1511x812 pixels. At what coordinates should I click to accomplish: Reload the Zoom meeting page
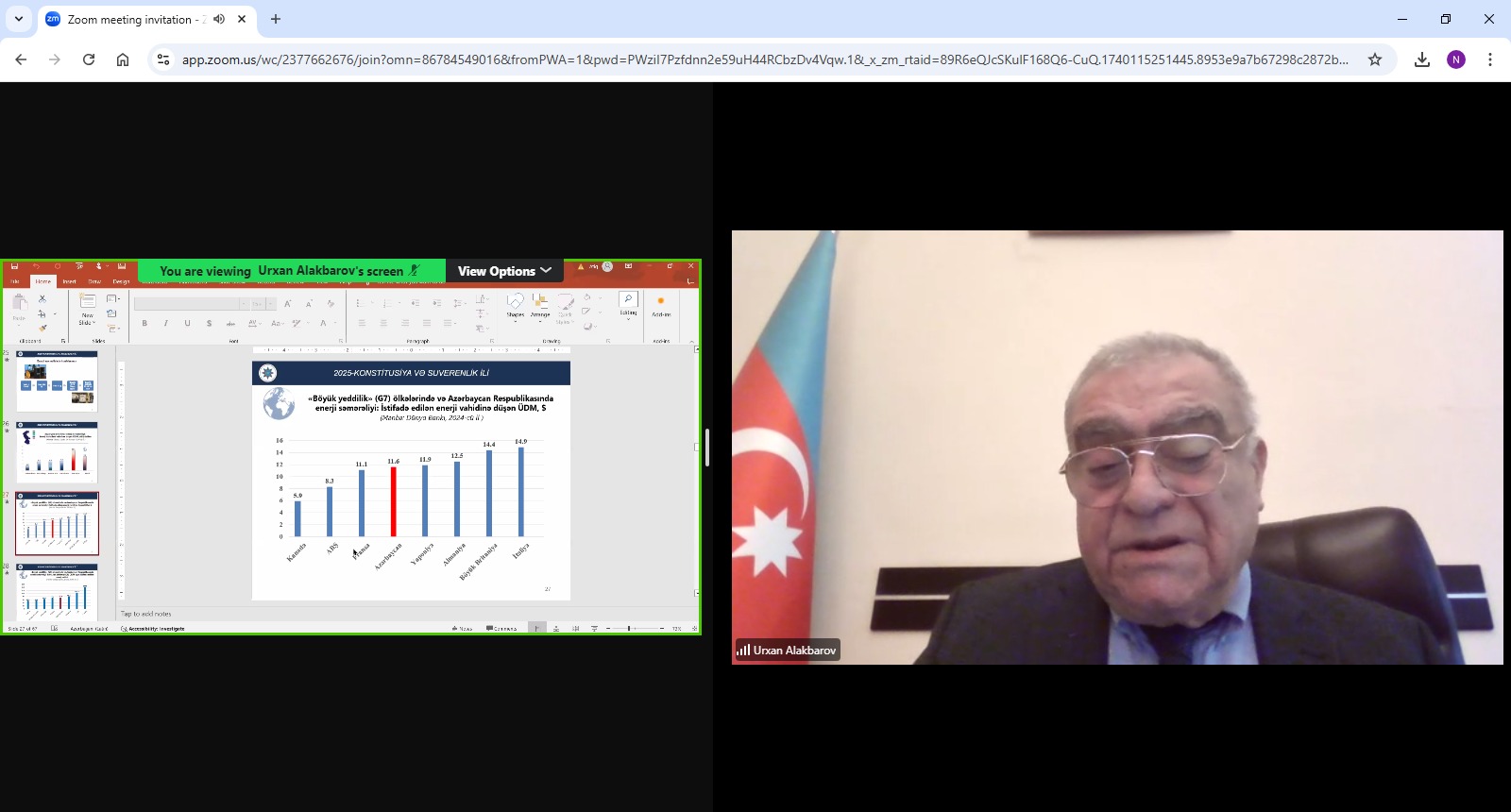coord(89,59)
